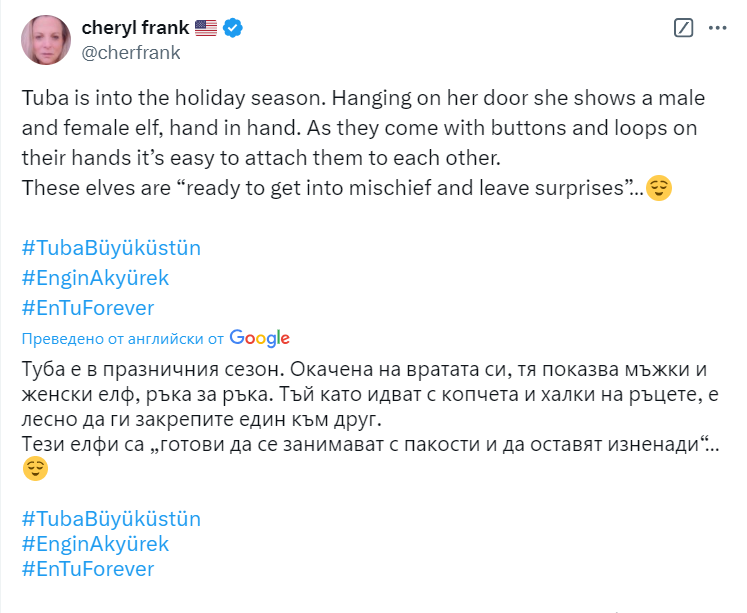Viewport: 747px width, 613px height.
Task: Click the blue verified badge
Action: point(232,28)
